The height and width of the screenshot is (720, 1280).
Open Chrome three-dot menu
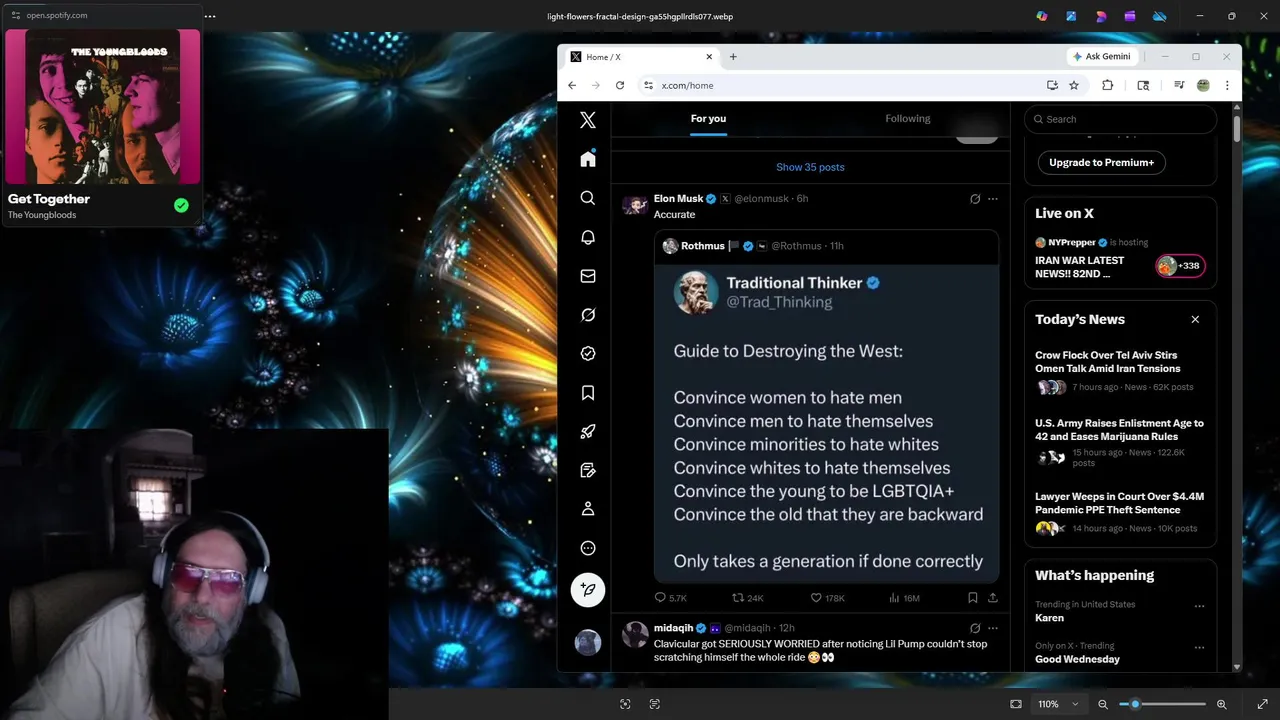[x=1227, y=86]
